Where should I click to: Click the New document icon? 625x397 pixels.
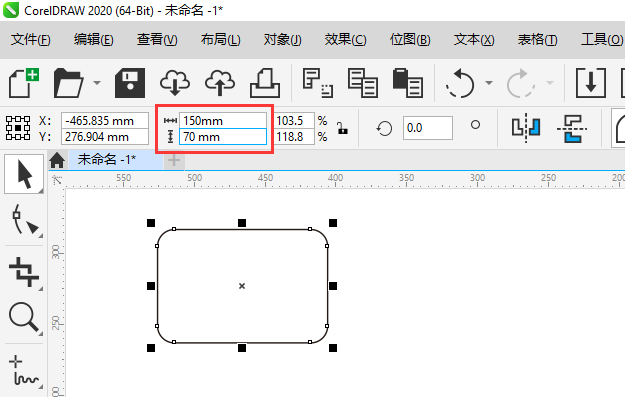pyautogui.click(x=24, y=83)
